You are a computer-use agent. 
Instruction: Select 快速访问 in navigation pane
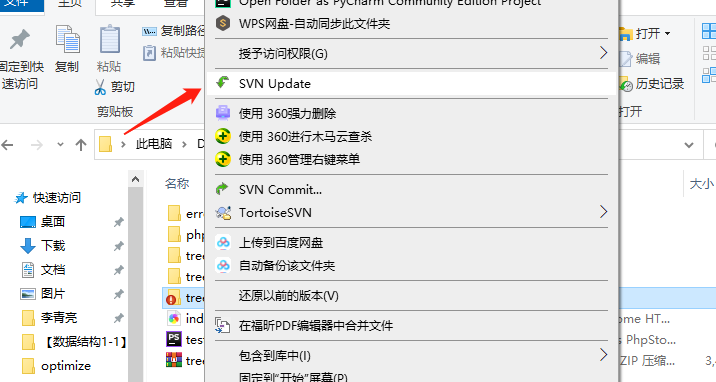(x=47, y=198)
